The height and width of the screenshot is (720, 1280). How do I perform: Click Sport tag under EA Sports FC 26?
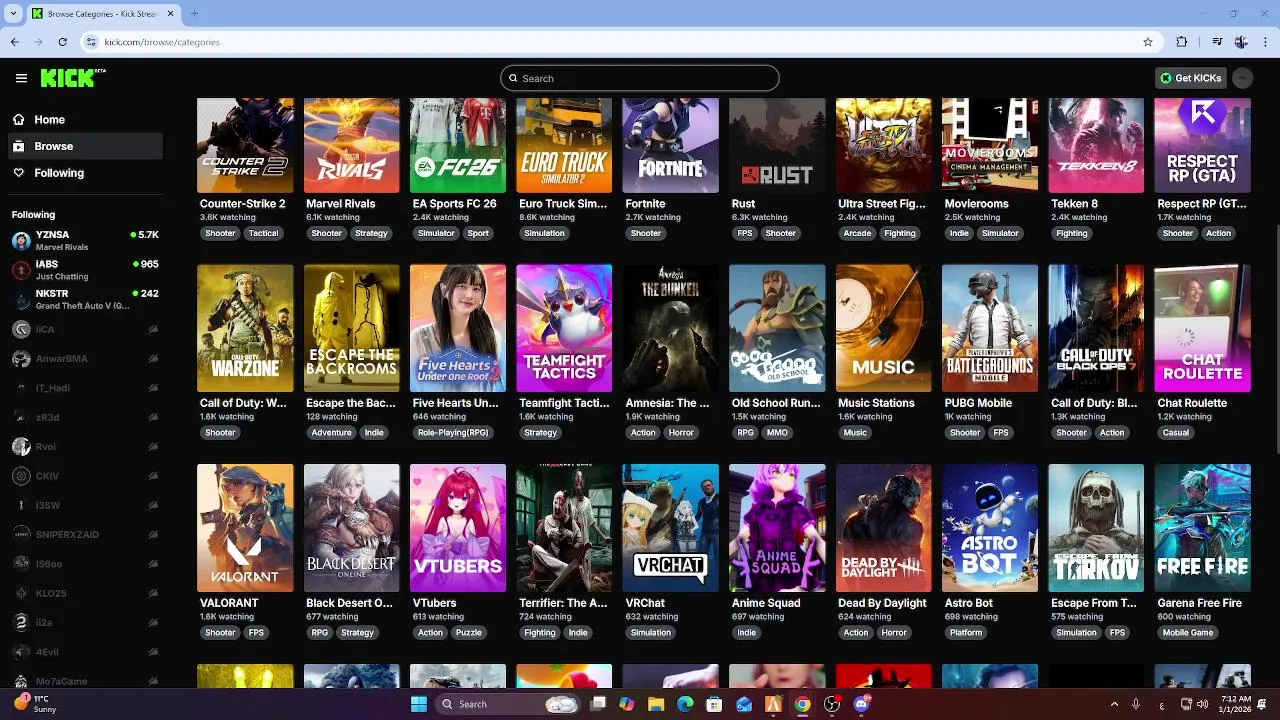[478, 233]
